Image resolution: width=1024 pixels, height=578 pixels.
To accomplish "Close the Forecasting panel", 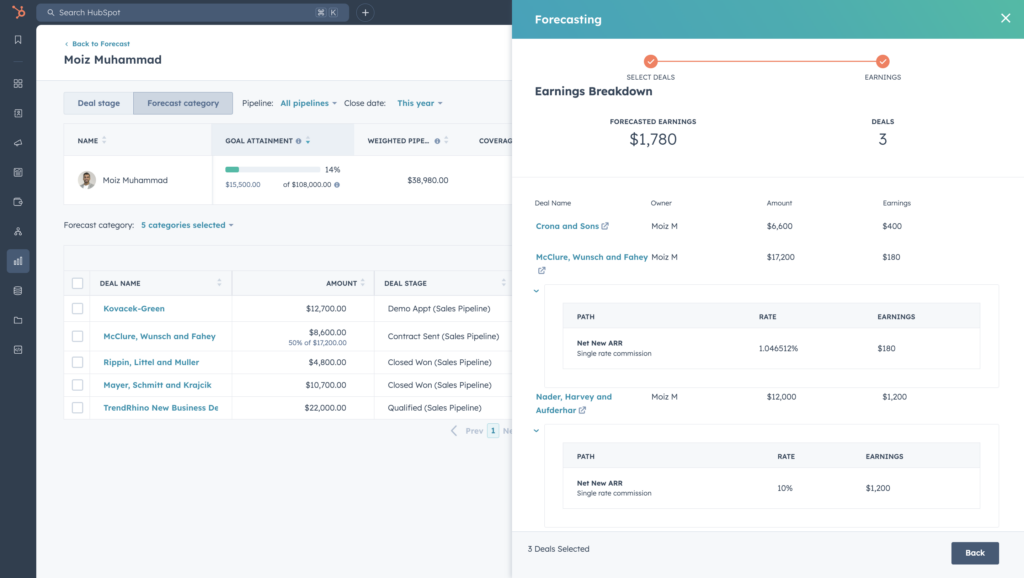I will [x=1005, y=18].
